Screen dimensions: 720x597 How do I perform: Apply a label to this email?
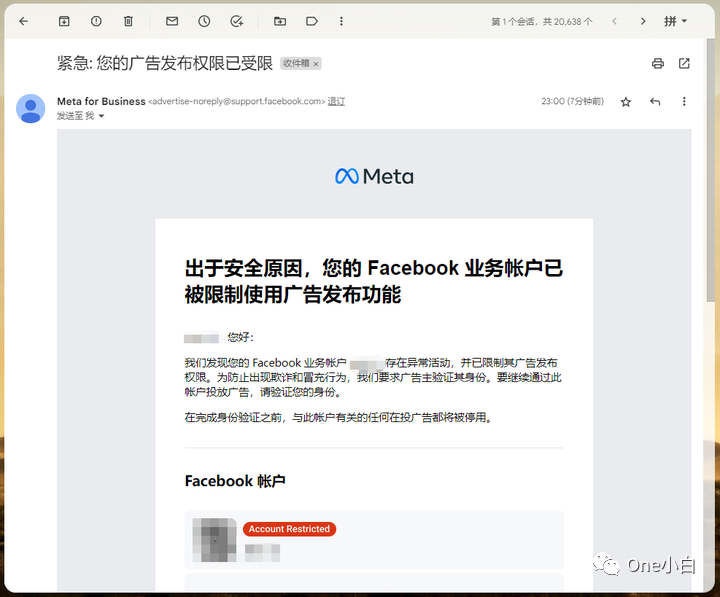pyautogui.click(x=312, y=21)
